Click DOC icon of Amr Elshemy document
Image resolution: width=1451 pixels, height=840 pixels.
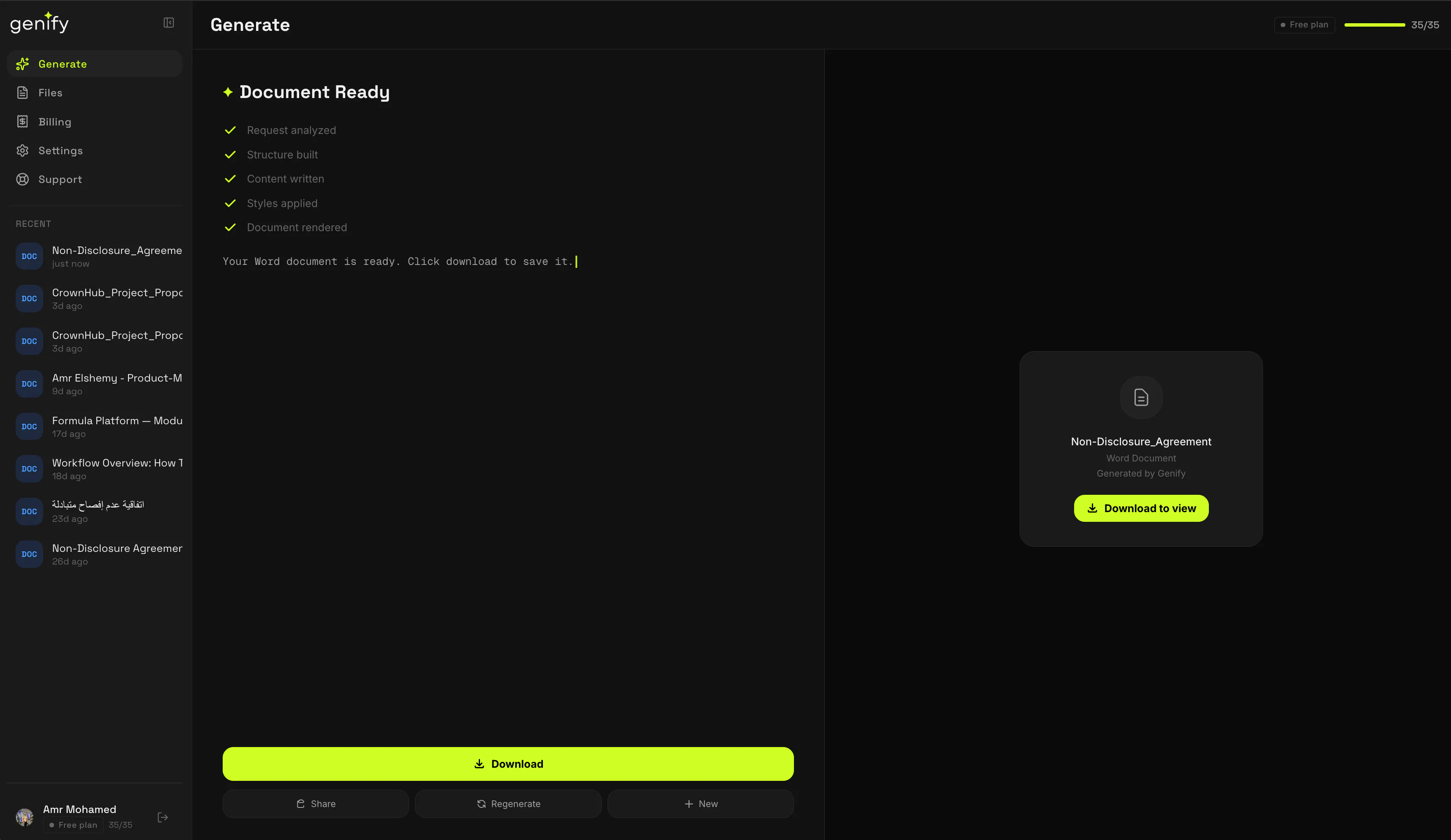coord(29,384)
